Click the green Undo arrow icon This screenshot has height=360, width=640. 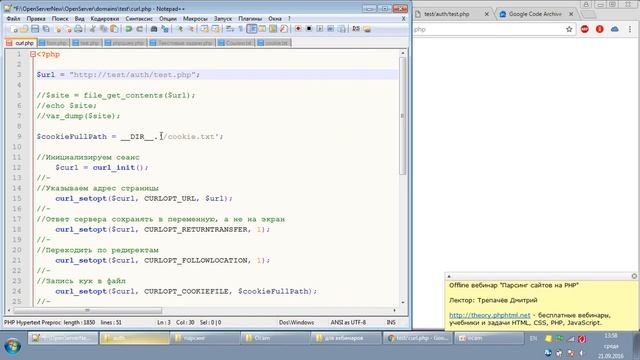coord(129,29)
